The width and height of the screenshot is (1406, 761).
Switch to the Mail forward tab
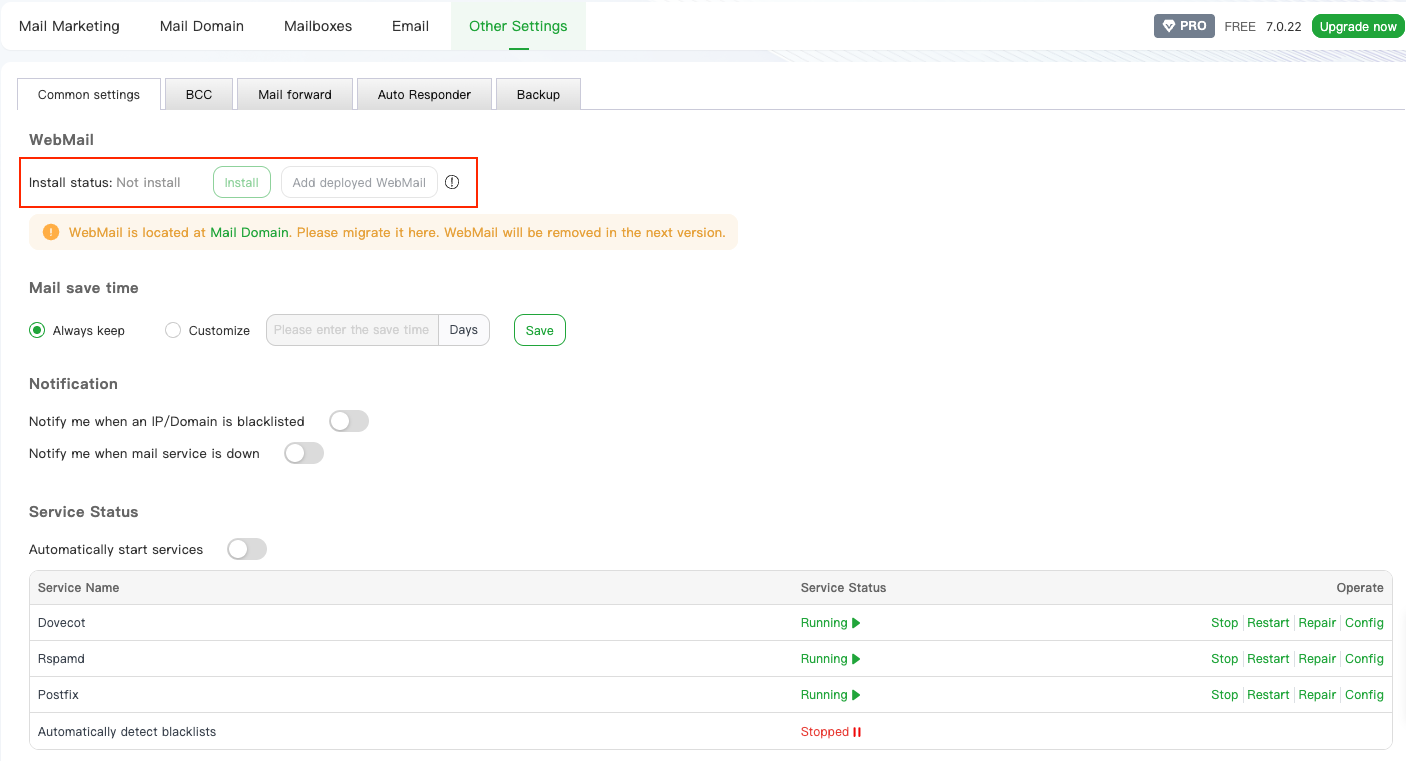click(x=295, y=95)
